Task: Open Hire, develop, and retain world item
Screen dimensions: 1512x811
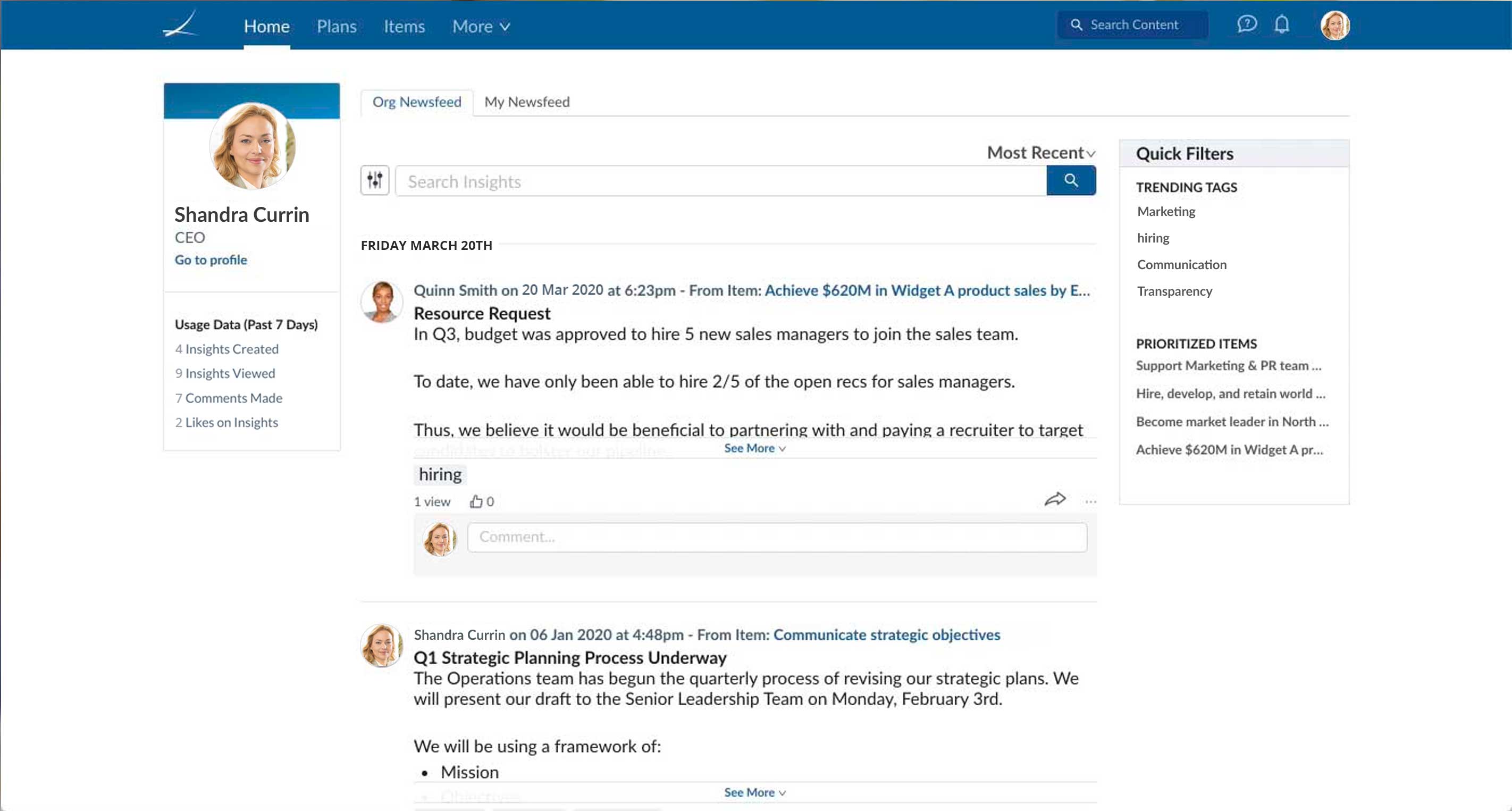Action: pos(1230,394)
